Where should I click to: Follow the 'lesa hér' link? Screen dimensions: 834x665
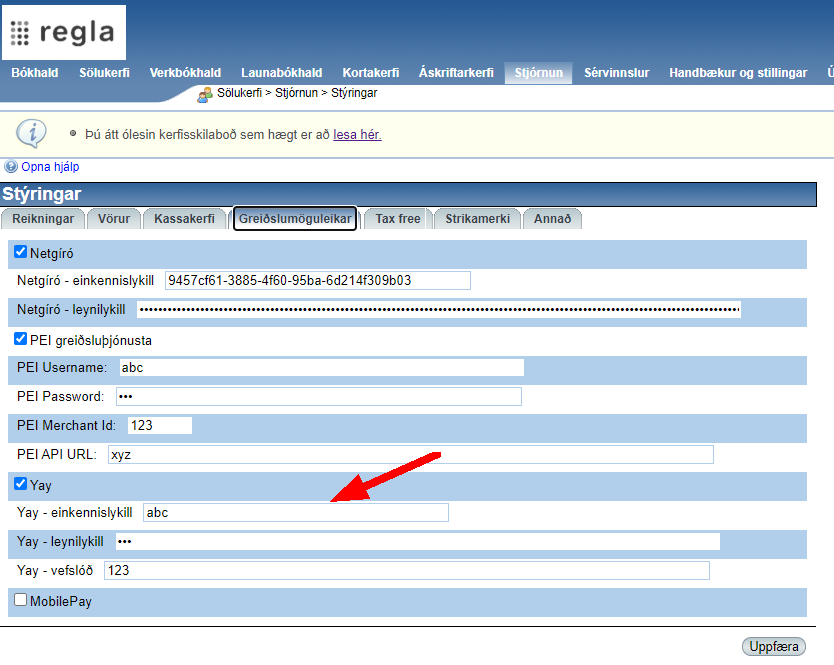357,134
